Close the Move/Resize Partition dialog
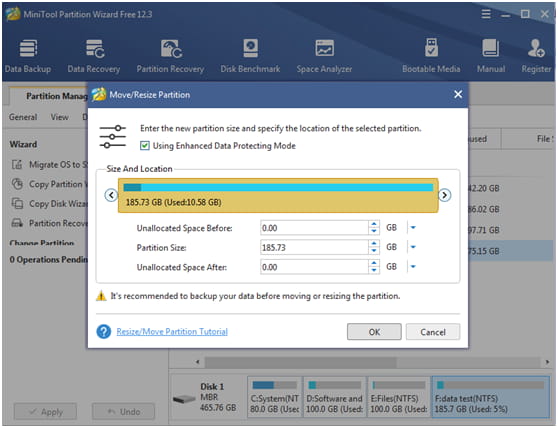This screenshot has width=558, height=428. [458, 94]
